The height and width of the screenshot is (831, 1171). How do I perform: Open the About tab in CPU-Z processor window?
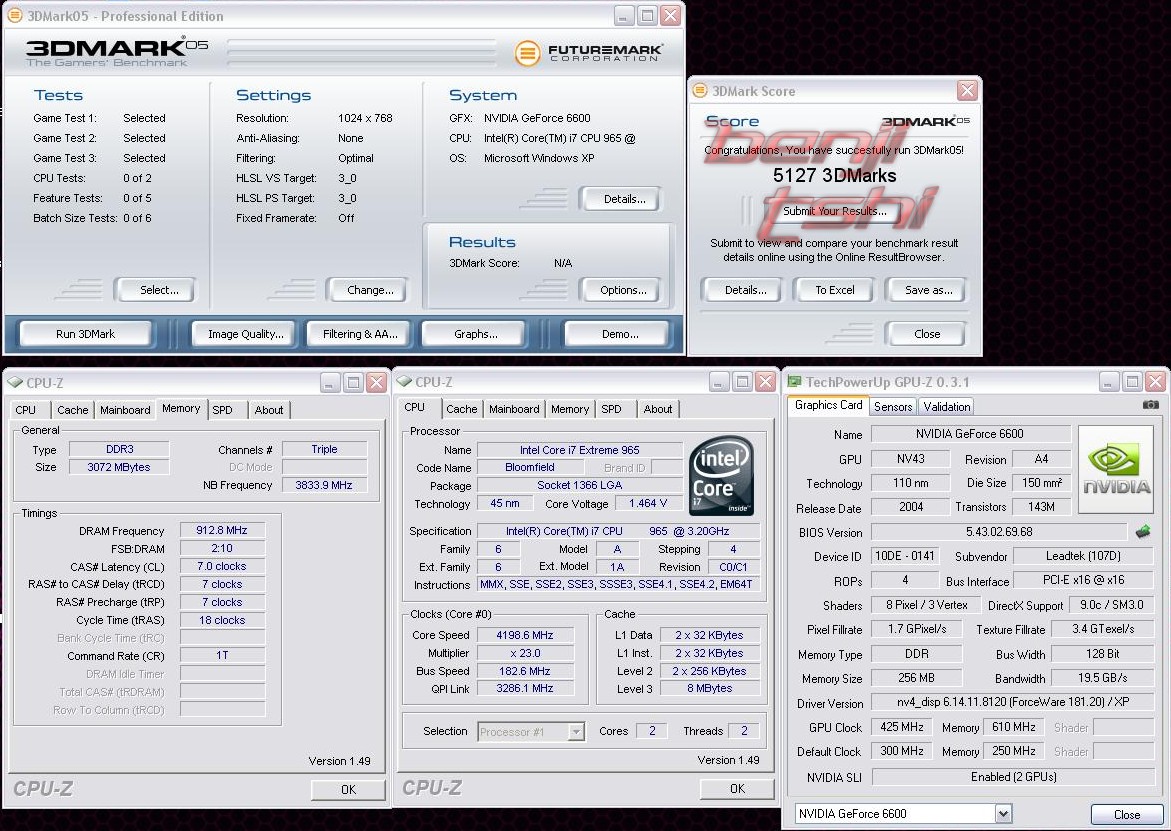[658, 409]
